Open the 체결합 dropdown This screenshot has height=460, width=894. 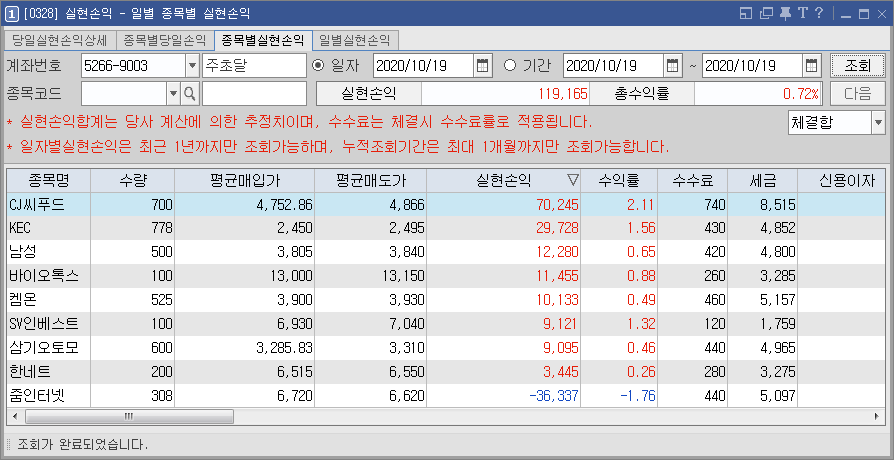[x=878, y=122]
